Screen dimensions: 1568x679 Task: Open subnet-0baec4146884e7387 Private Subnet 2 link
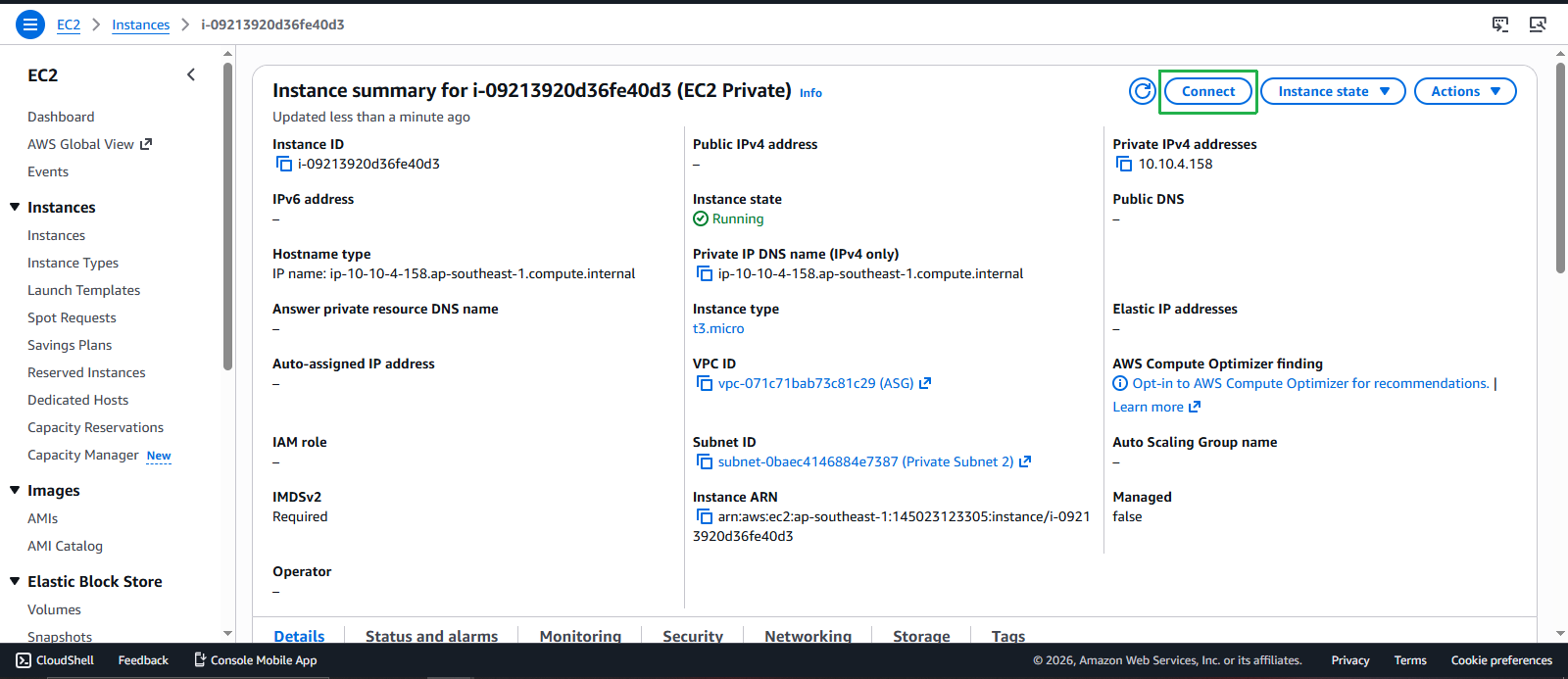click(865, 461)
